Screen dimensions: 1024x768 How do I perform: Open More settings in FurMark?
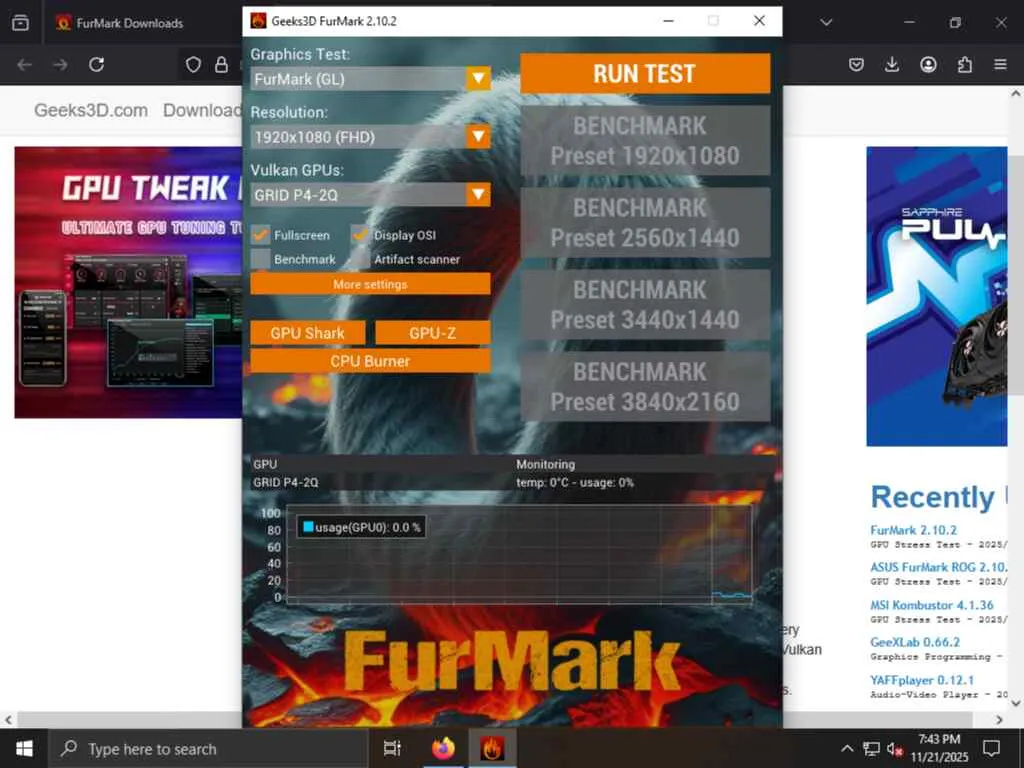coord(370,284)
